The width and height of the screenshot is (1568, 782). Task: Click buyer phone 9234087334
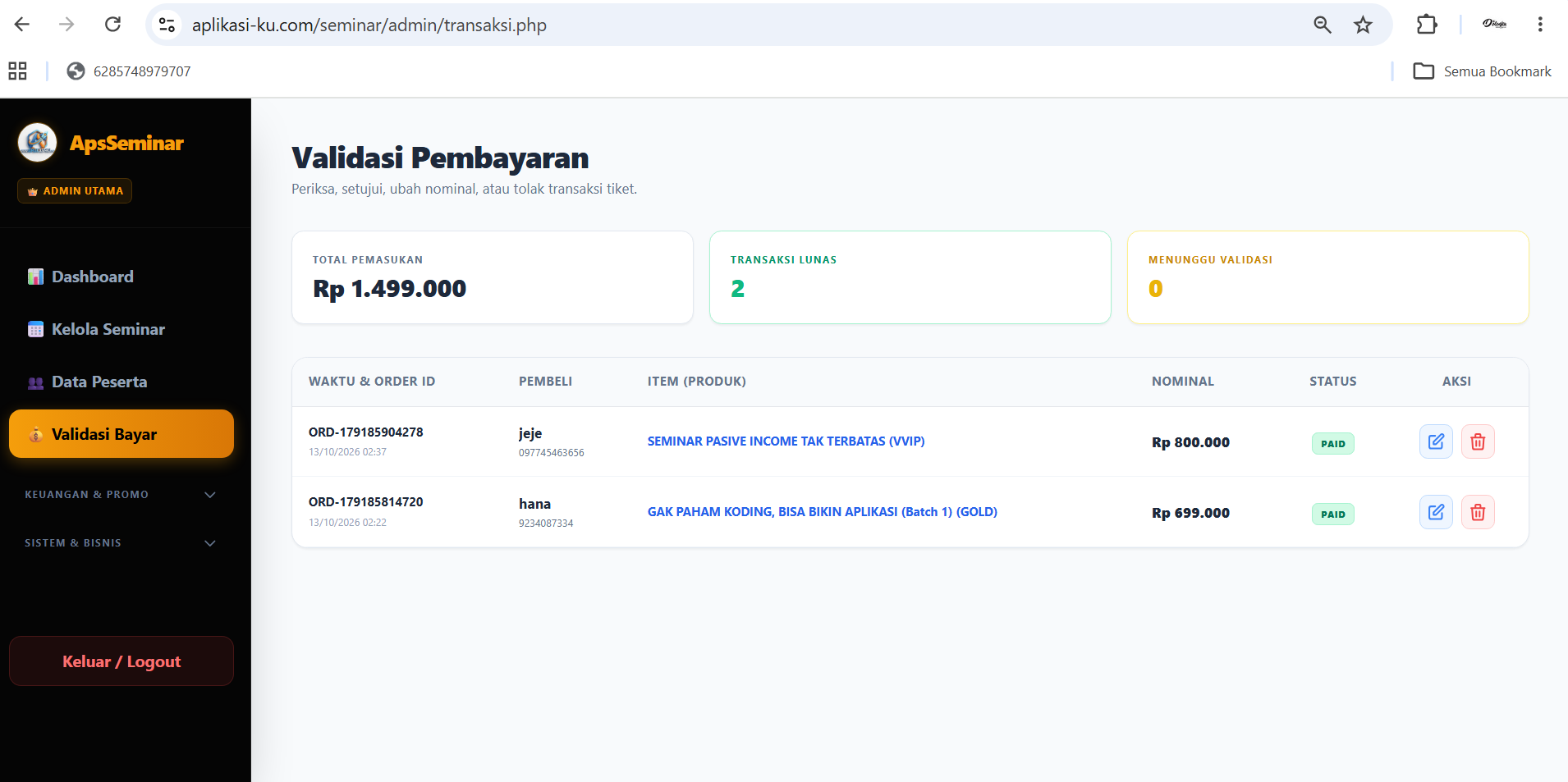[546, 524]
